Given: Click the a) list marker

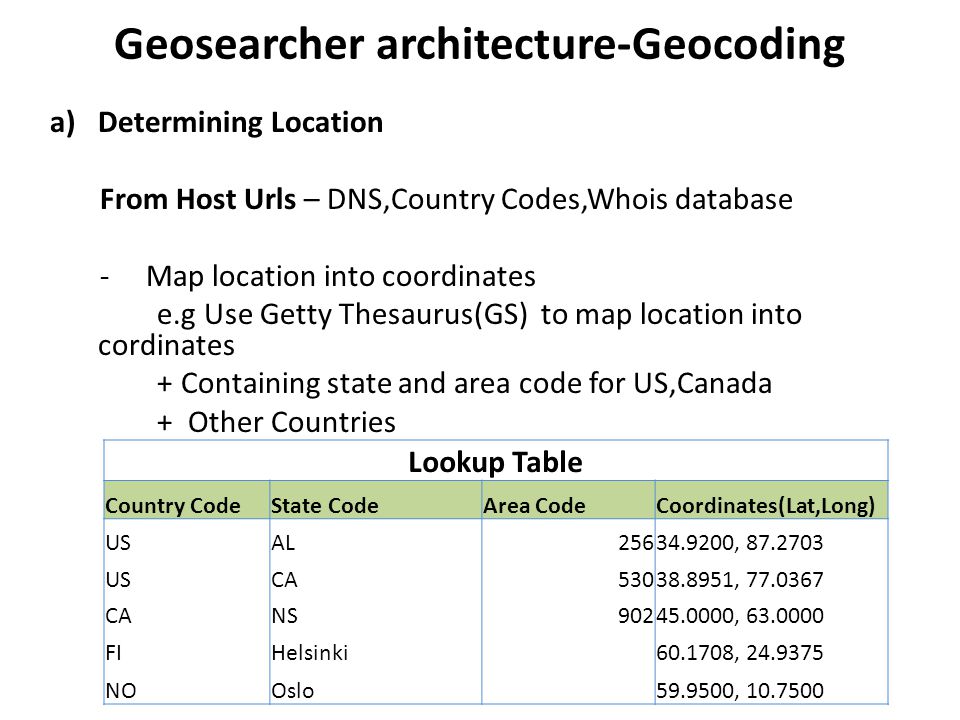Looking at the screenshot, I should tap(62, 122).
